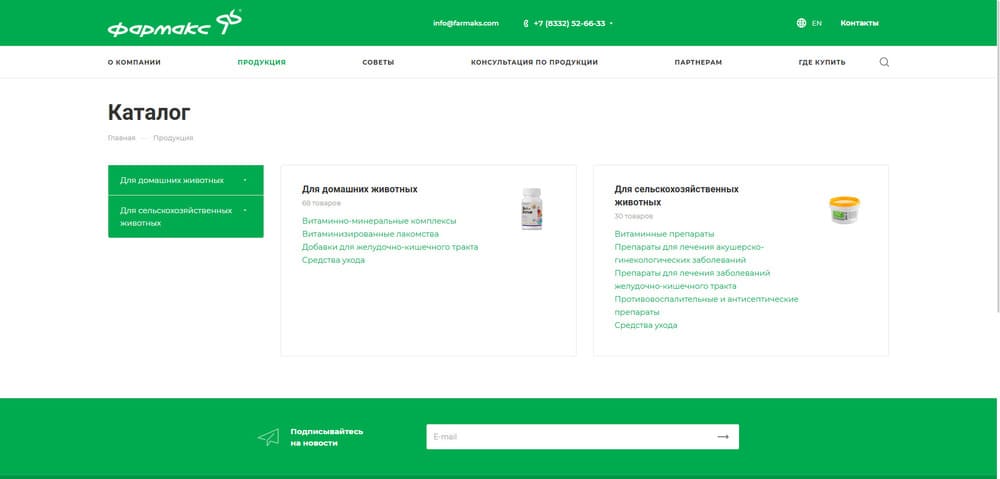Expand Для домашних животных sidebar item
The image size is (1000, 479).
(245, 180)
